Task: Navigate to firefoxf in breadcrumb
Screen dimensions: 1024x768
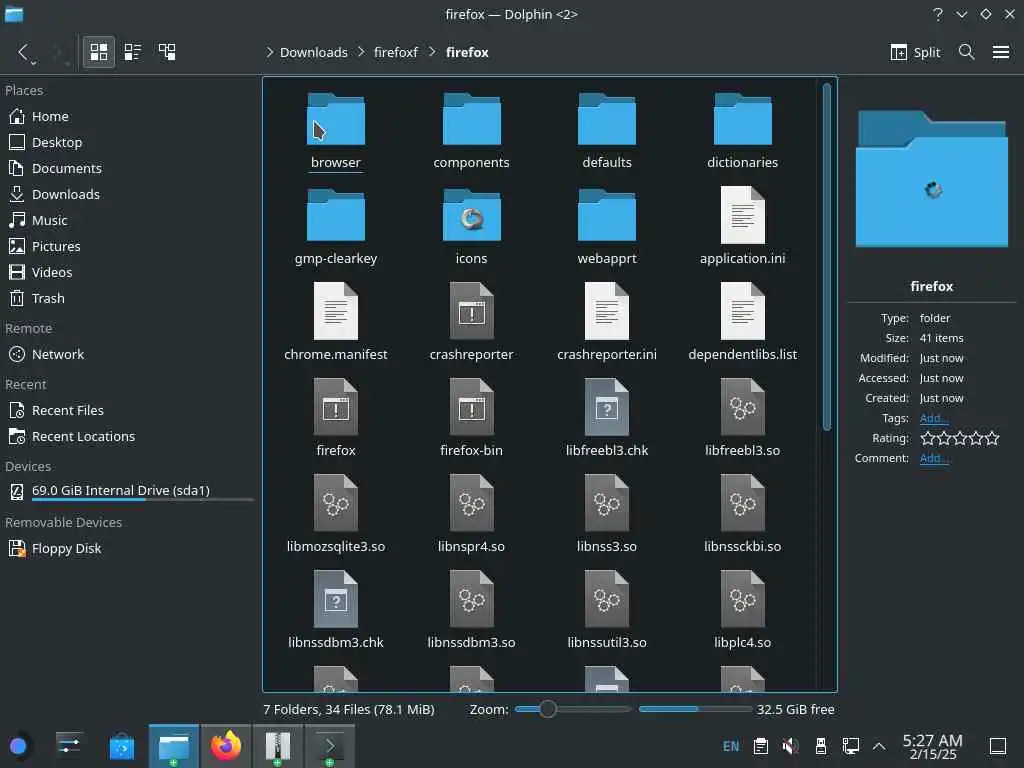Action: tap(396, 52)
